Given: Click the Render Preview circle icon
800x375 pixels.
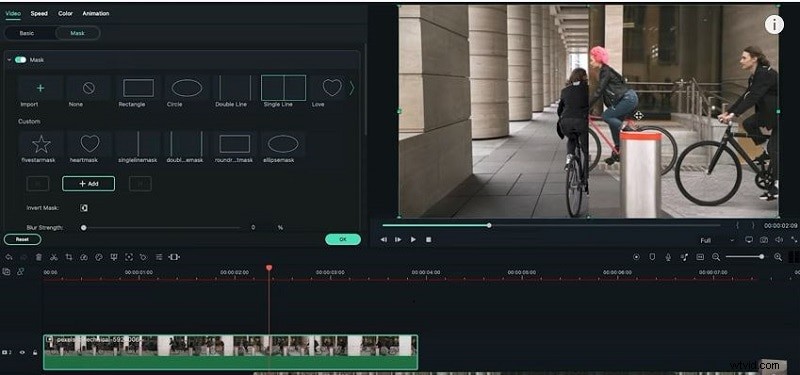Looking at the screenshot, I should tap(636, 257).
